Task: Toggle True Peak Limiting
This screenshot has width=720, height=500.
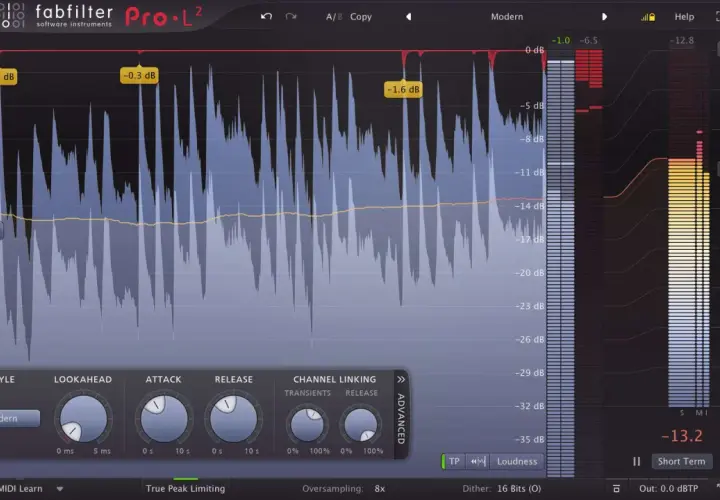Action: coord(186,489)
